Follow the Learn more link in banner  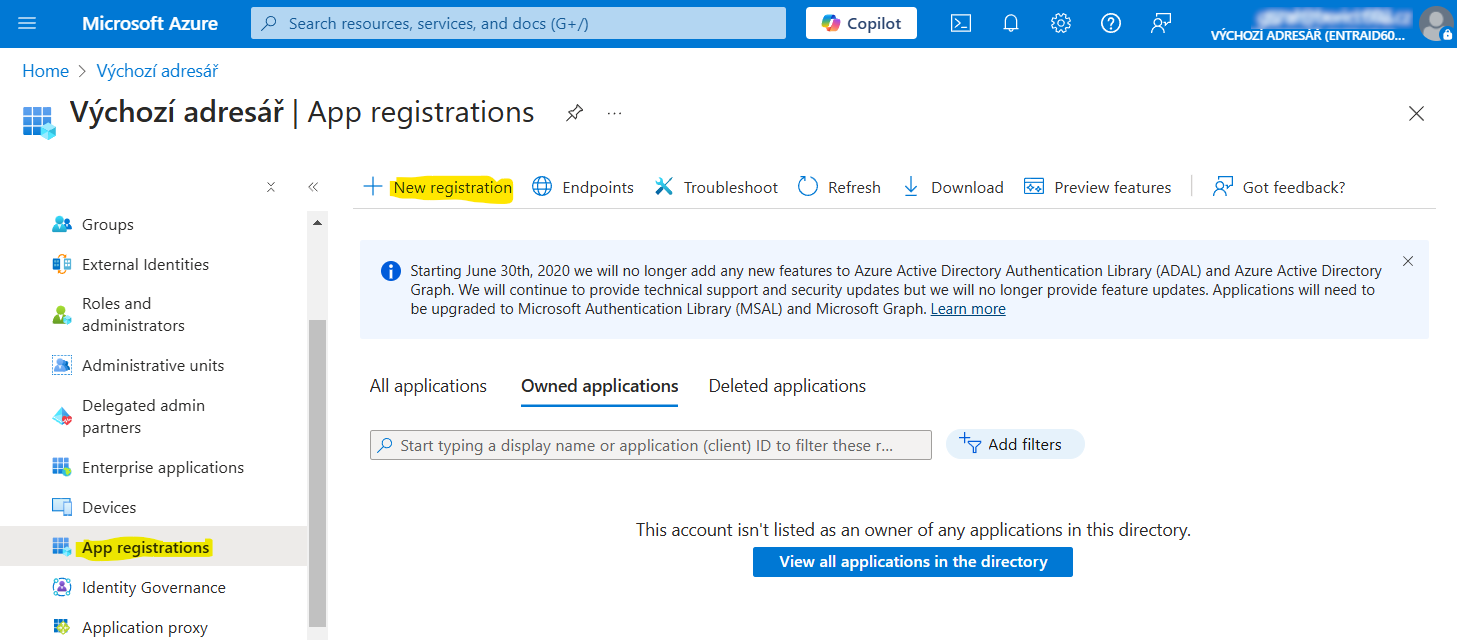967,309
